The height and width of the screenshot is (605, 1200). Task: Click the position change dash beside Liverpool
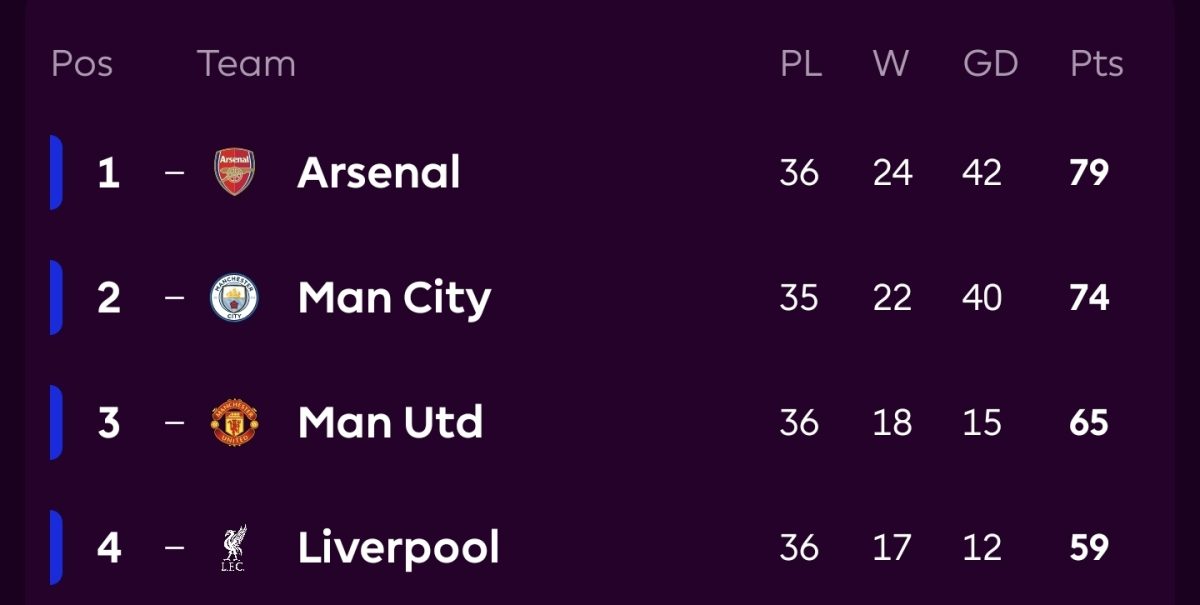click(x=175, y=548)
